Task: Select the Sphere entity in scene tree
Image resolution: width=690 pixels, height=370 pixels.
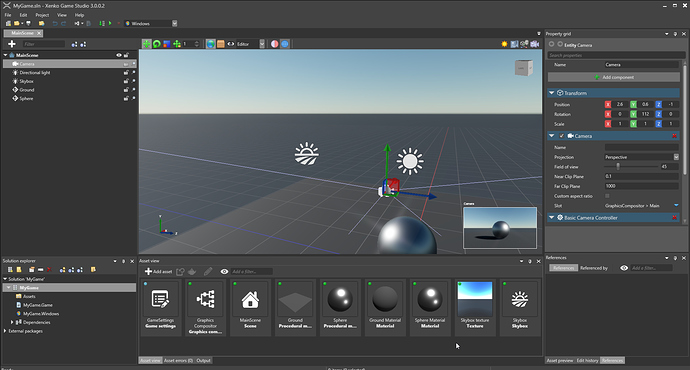Action: pos(26,99)
